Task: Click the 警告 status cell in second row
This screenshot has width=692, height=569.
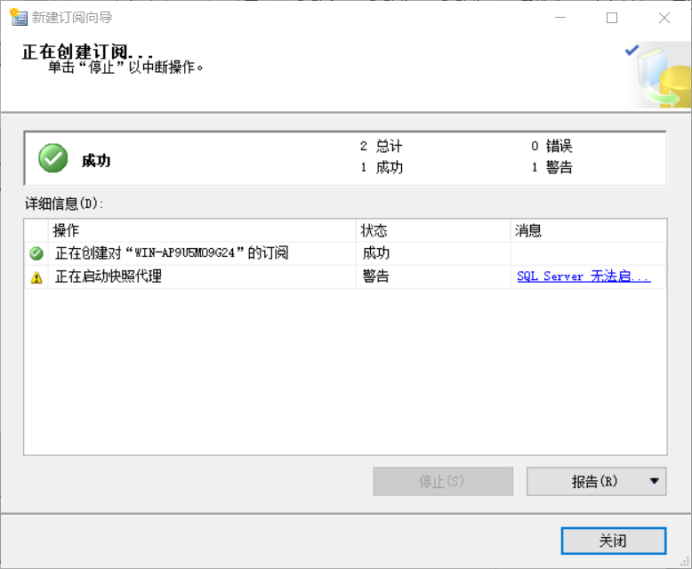Action: pyautogui.click(x=376, y=277)
